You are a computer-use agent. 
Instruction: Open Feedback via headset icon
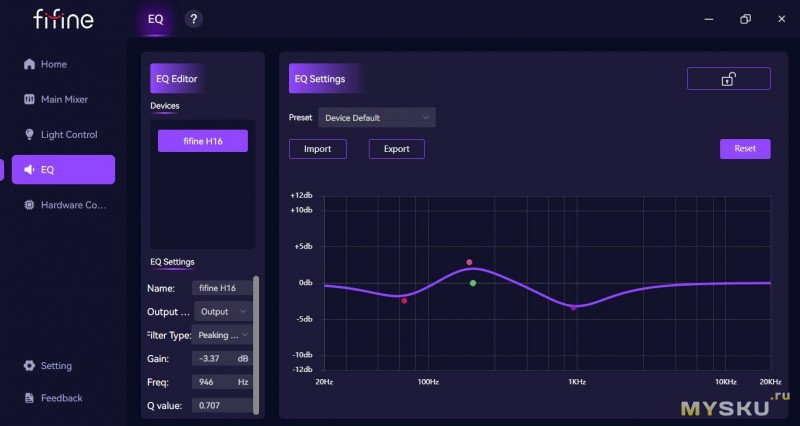pyautogui.click(x=29, y=398)
